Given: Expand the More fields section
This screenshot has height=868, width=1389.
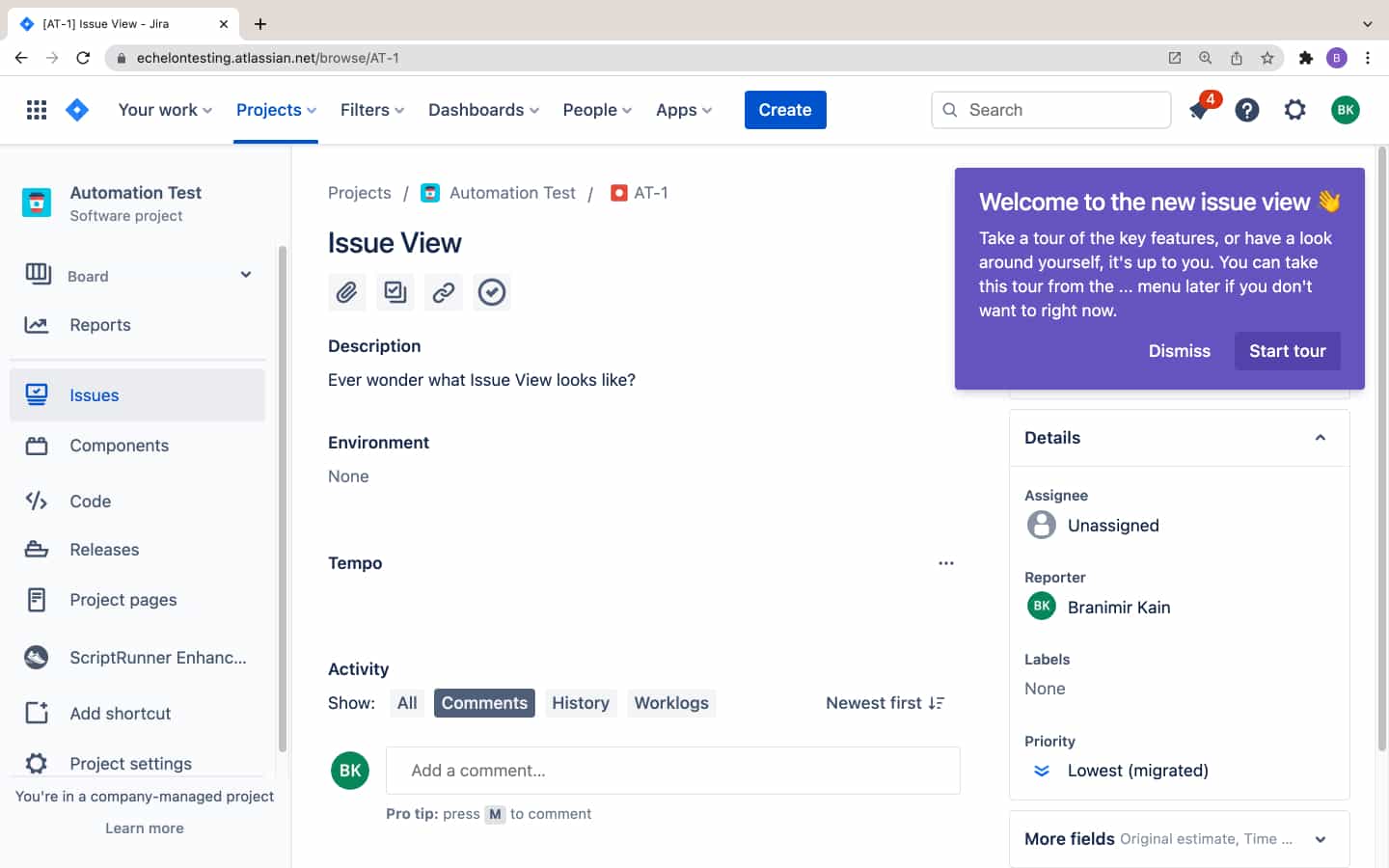Looking at the screenshot, I should point(1320,838).
